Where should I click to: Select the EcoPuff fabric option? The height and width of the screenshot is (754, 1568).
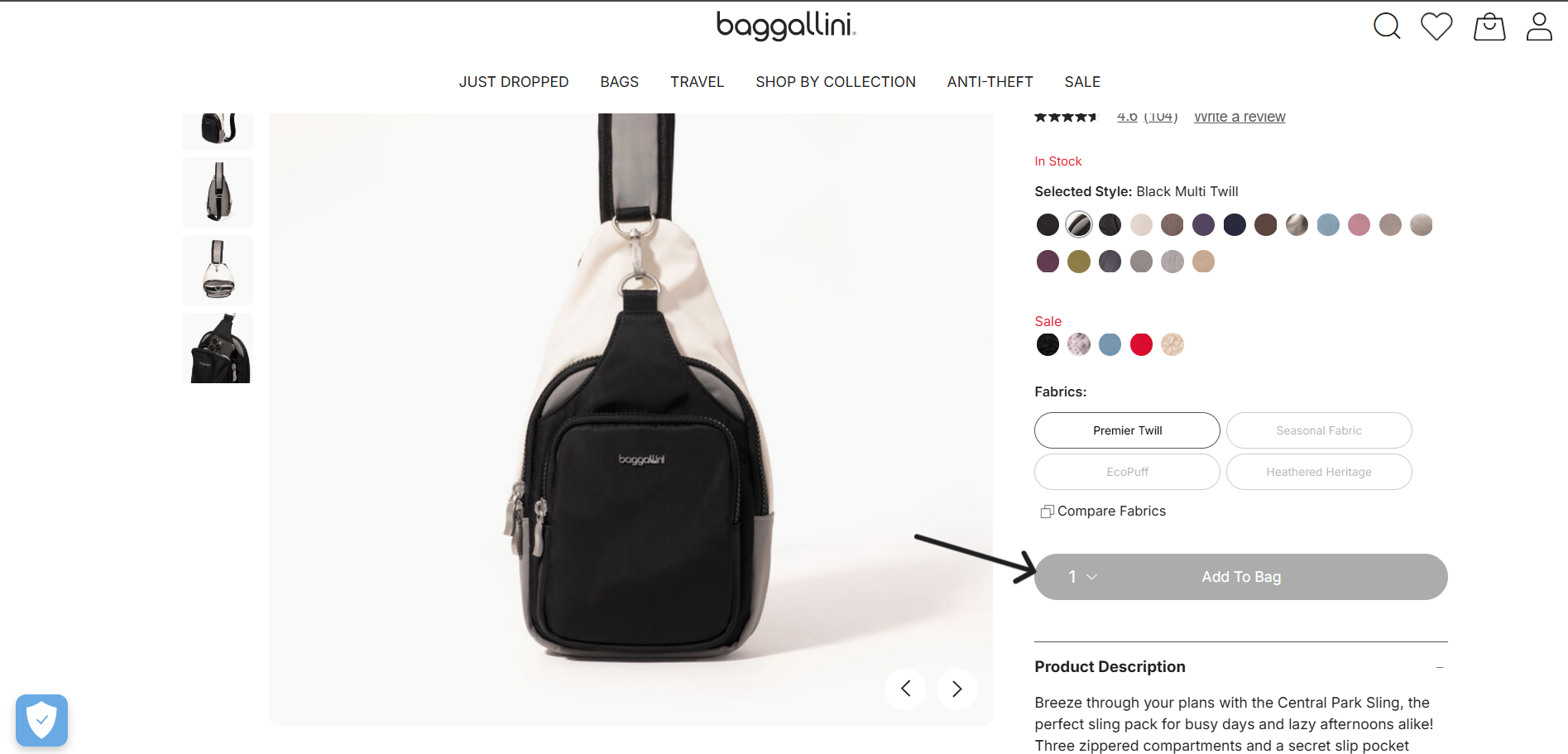point(1127,472)
